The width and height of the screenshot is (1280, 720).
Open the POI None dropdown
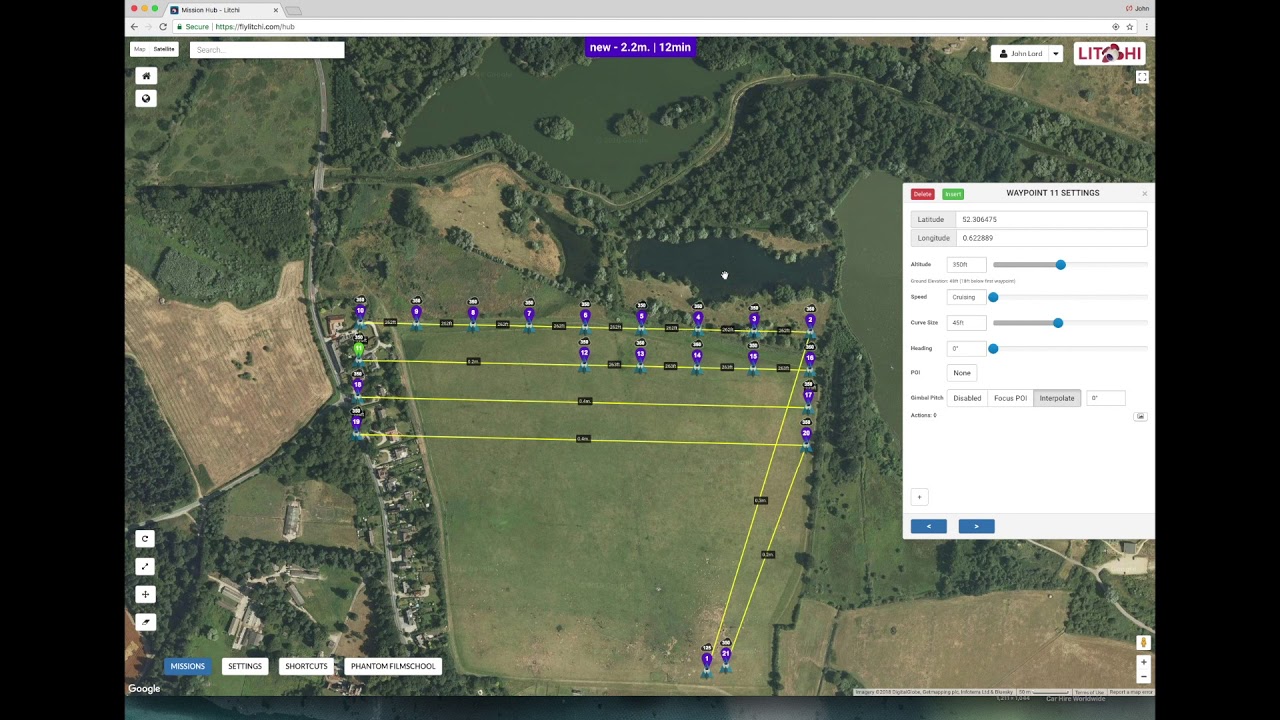(x=962, y=373)
